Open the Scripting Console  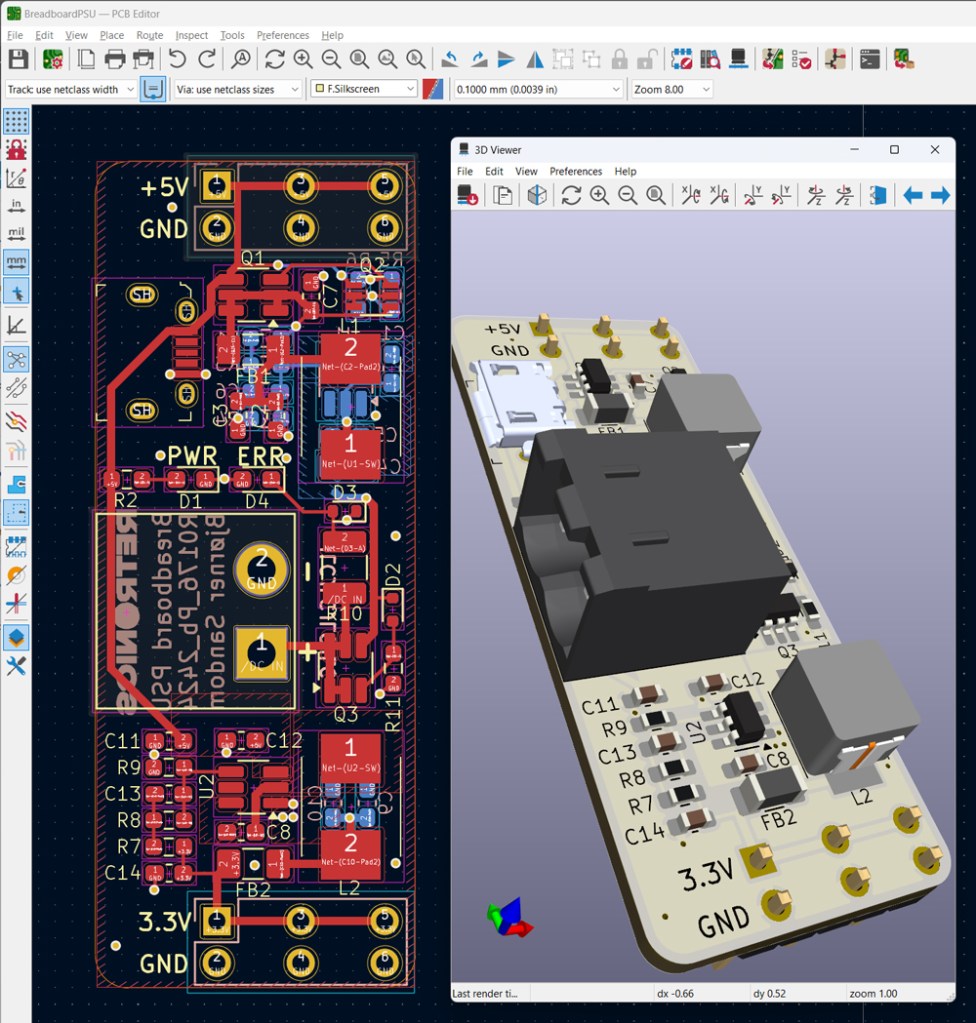pos(870,59)
